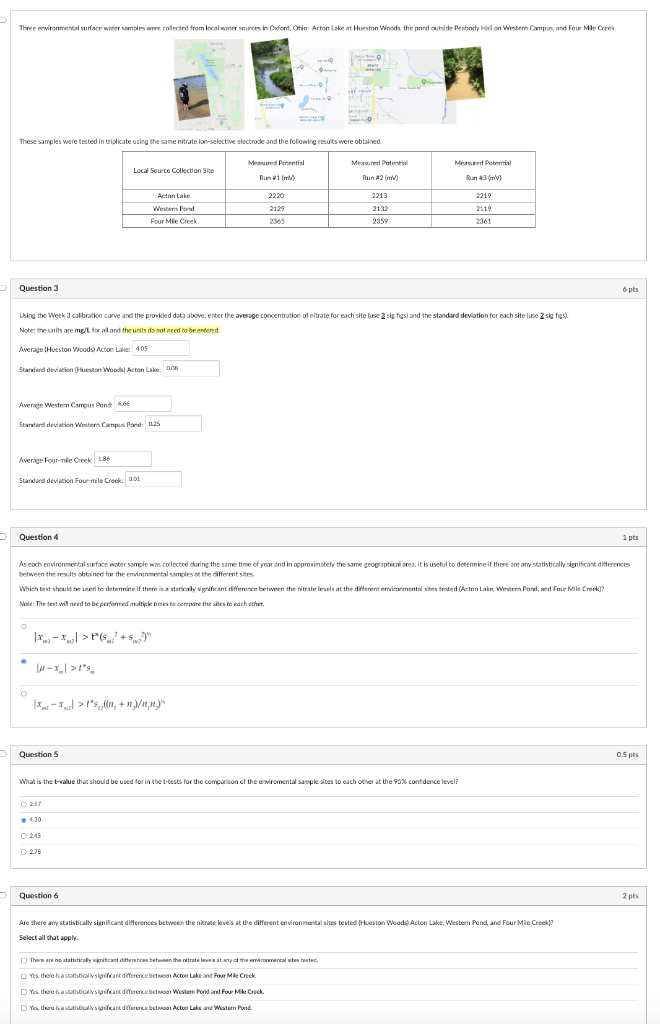The image size is (660, 1024).
Task: Click the Average Four-mile Creek field
Action: 121,458
